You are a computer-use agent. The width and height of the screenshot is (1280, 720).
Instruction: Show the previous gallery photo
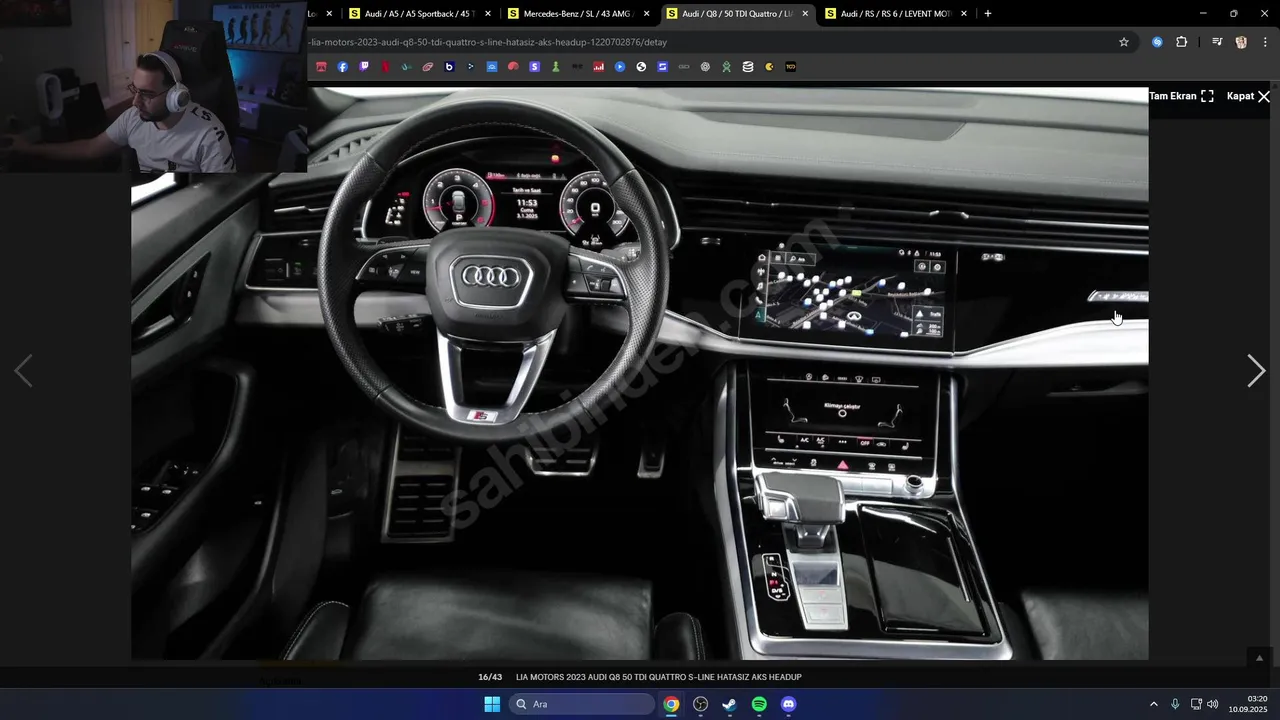click(x=23, y=371)
